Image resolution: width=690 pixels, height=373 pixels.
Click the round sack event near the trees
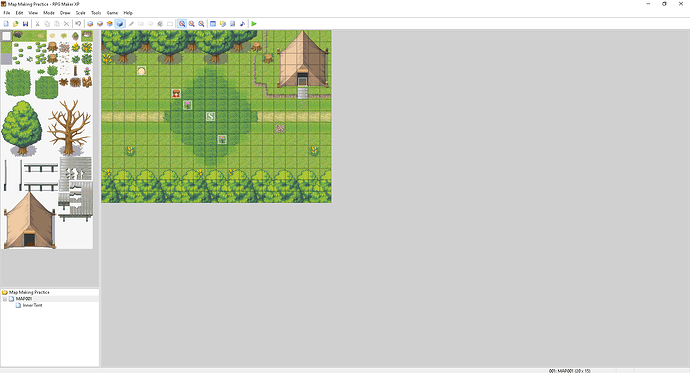coord(142,70)
